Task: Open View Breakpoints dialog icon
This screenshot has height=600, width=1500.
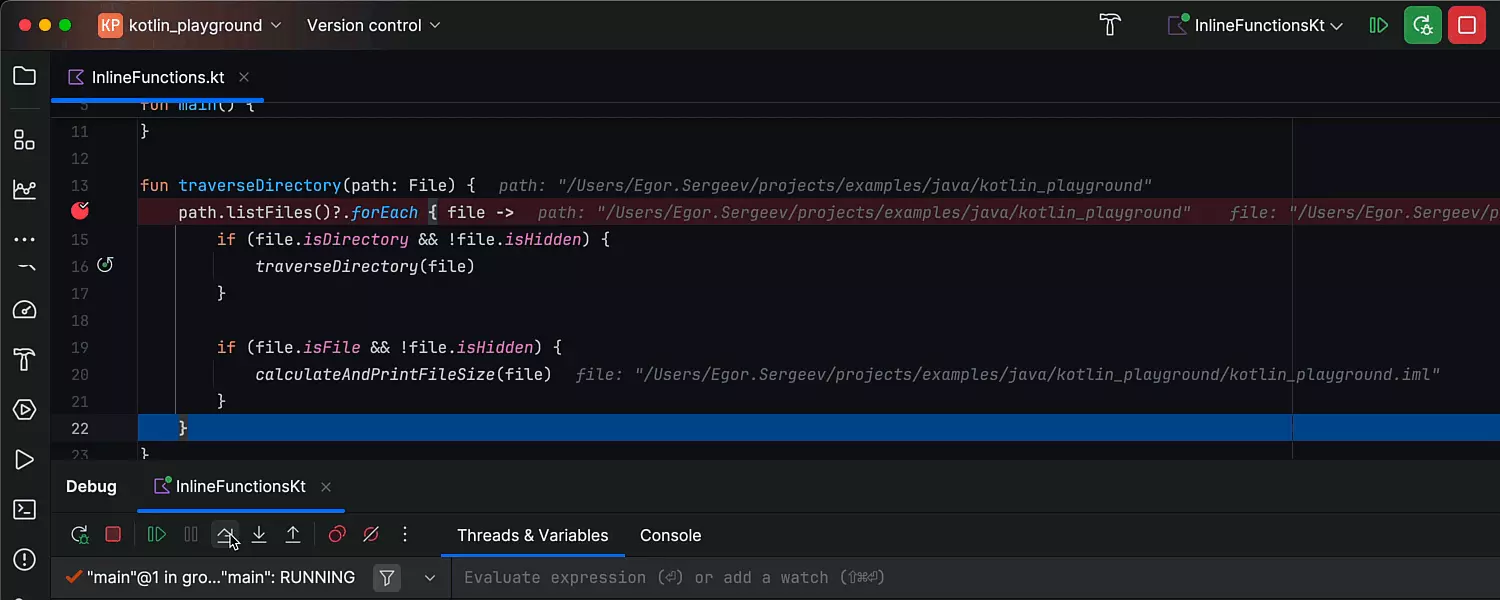Action: [x=337, y=535]
